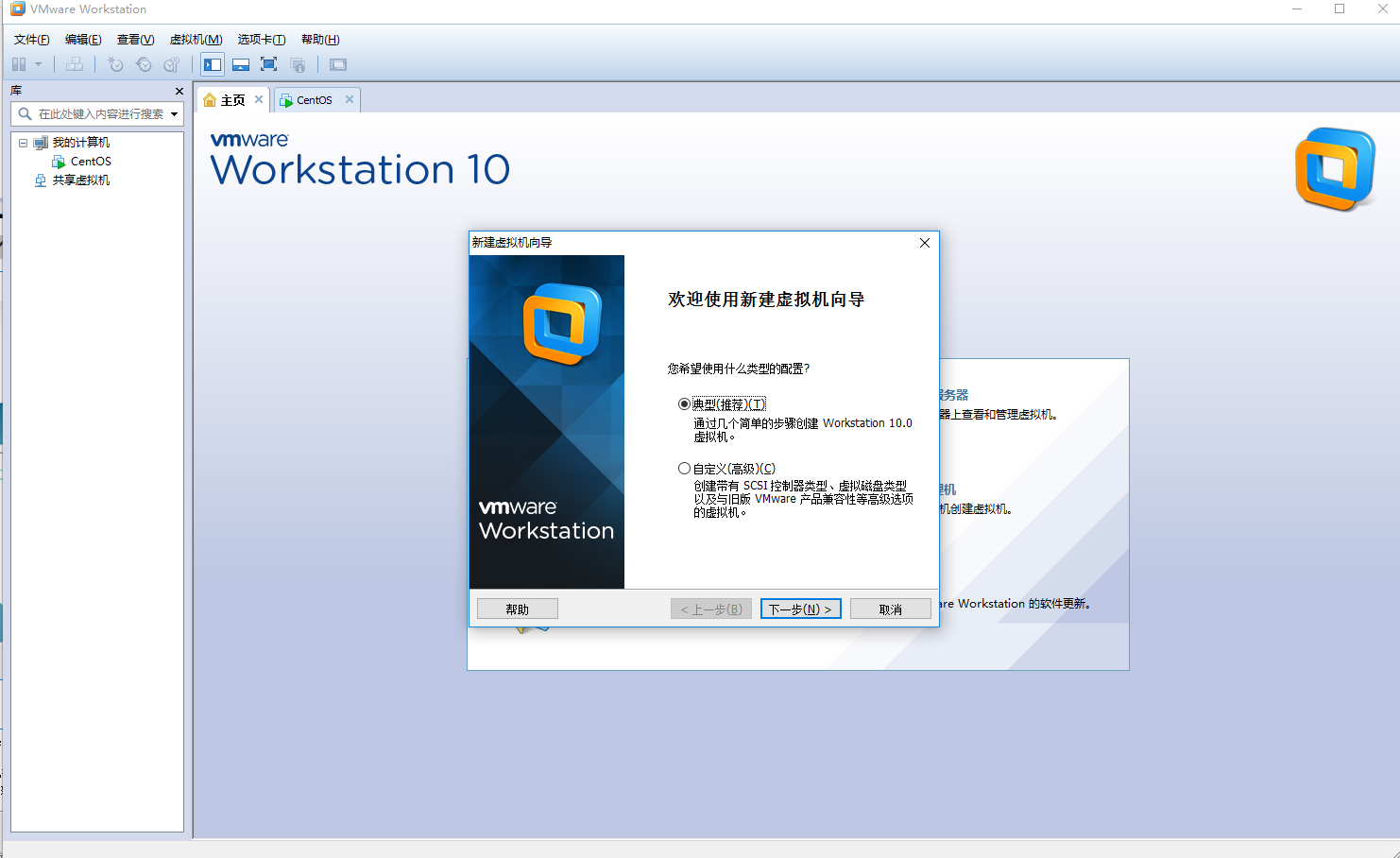Click the console view toolbar icon
The height and width of the screenshot is (858, 1400).
[338, 64]
